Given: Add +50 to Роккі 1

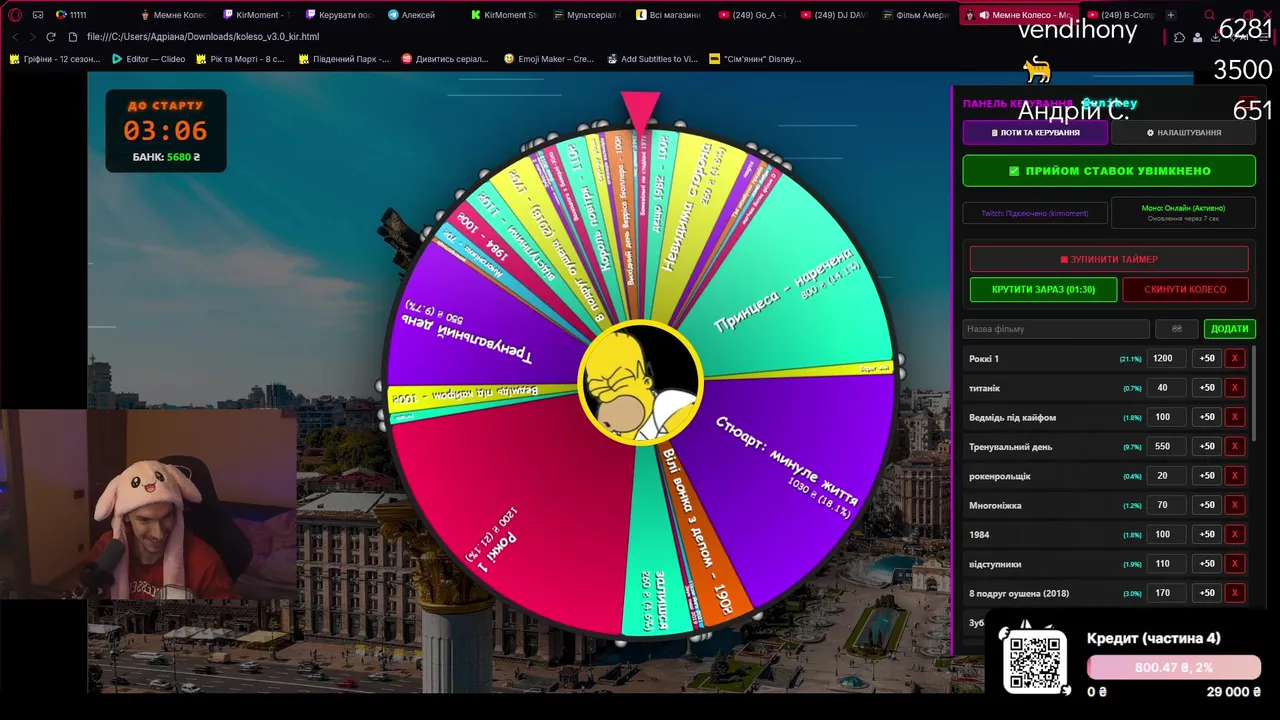Looking at the screenshot, I should 1207,358.
